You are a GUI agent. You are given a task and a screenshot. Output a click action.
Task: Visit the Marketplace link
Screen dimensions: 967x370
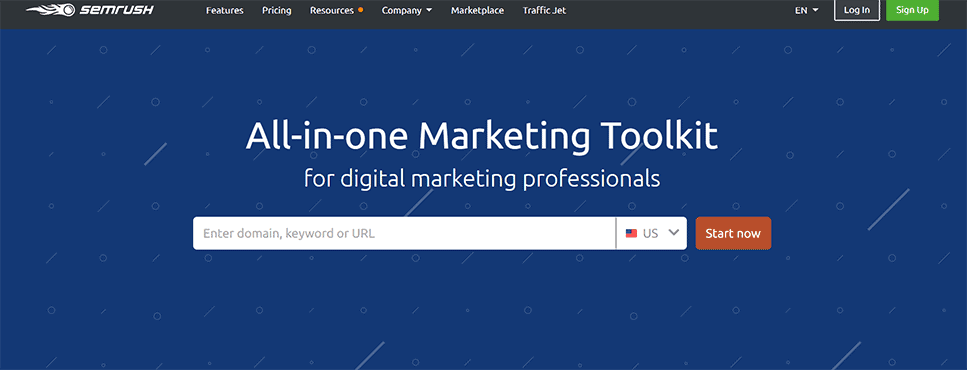[x=477, y=10]
